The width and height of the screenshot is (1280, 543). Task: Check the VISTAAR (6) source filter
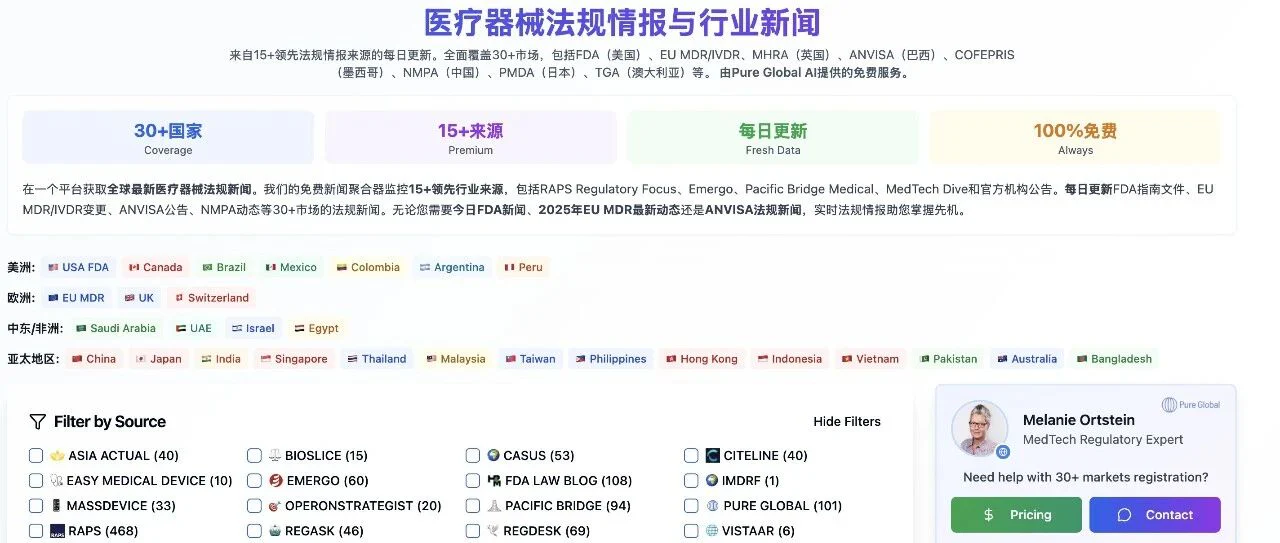[691, 531]
